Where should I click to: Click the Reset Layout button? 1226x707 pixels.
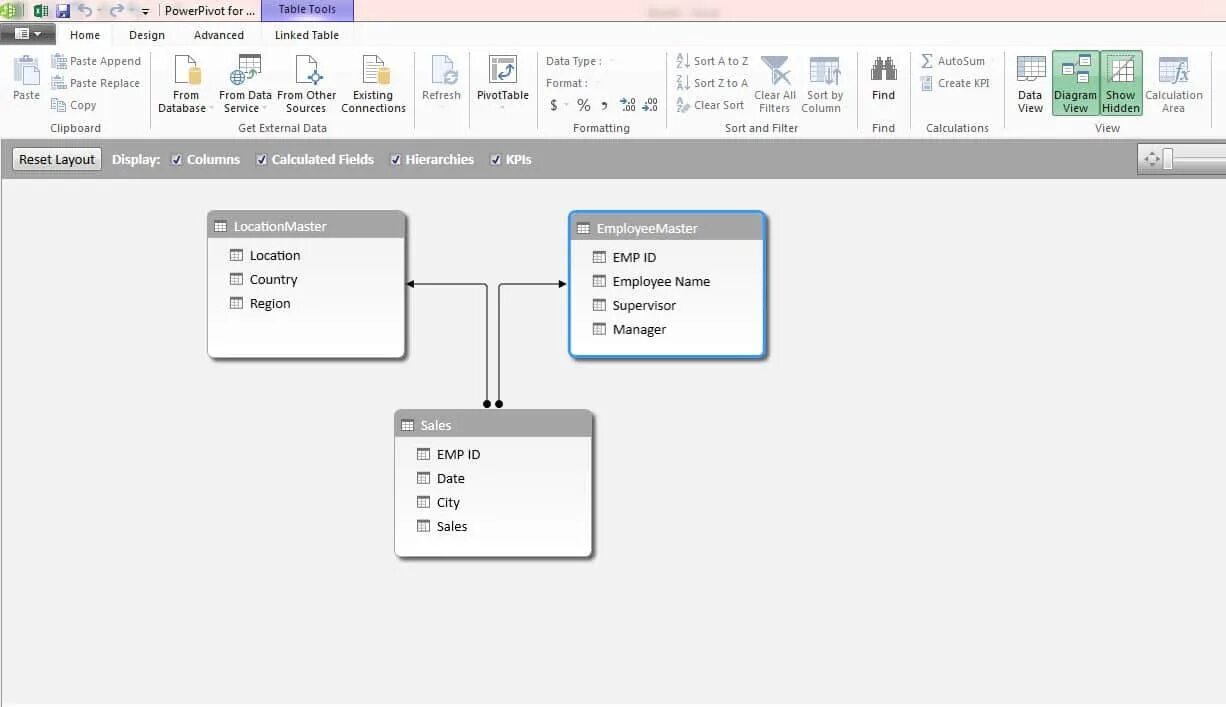coord(57,159)
